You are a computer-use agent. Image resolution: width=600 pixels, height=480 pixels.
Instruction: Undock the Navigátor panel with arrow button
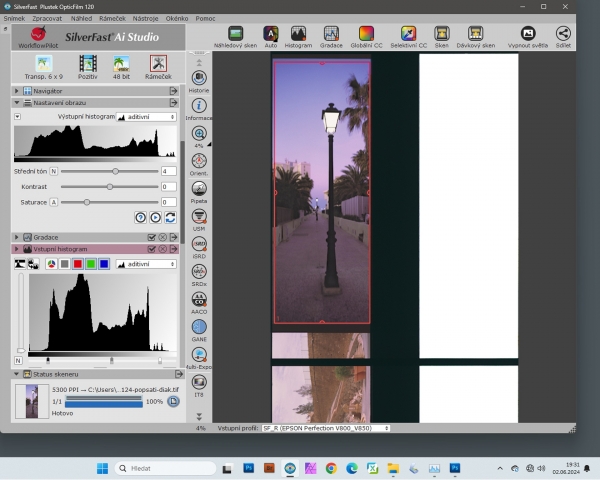tap(174, 91)
